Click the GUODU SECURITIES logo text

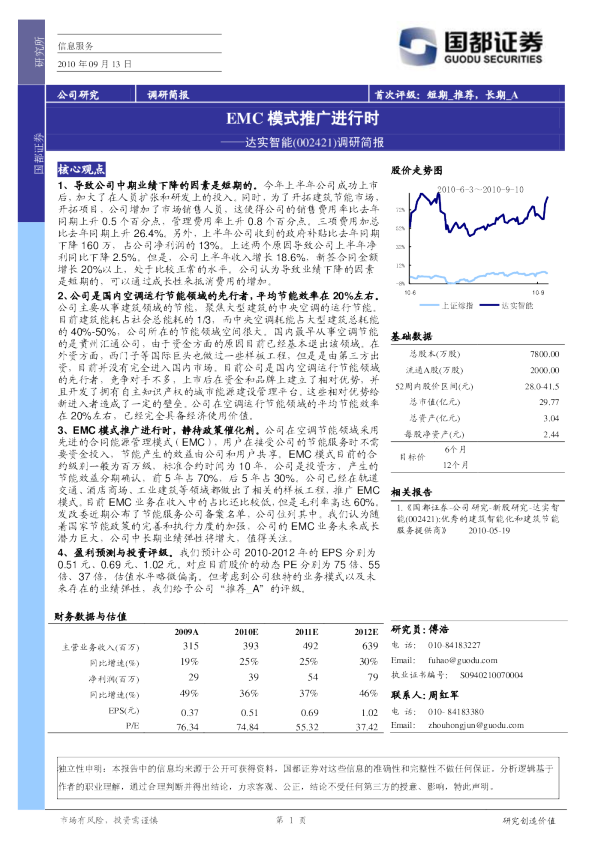click(x=493, y=60)
